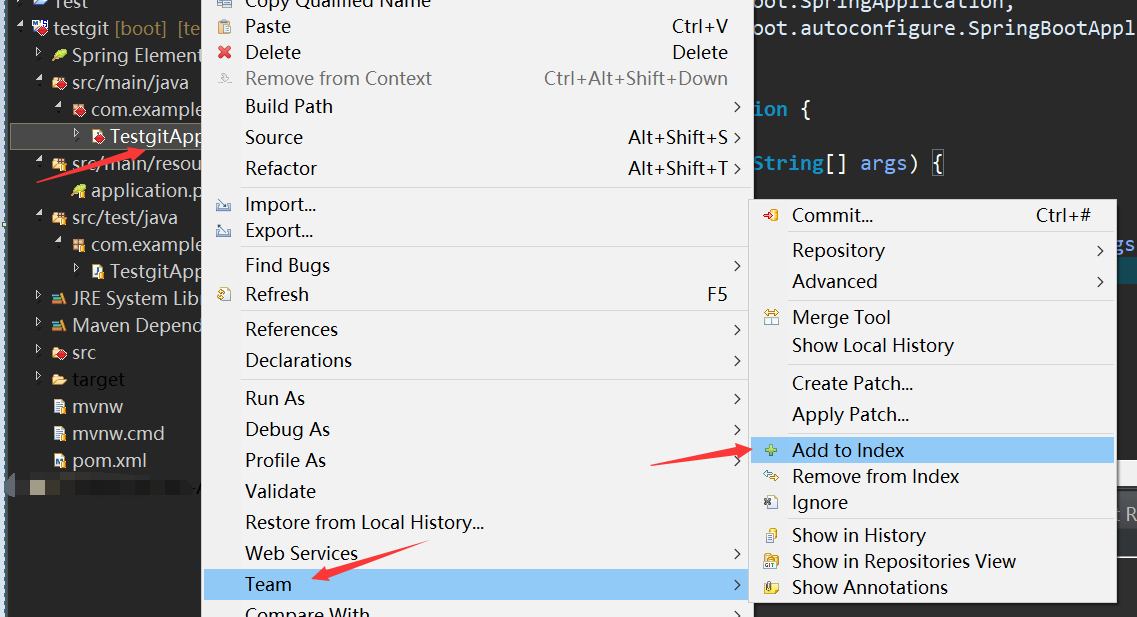Choose Create Patch...
Image resolution: width=1137 pixels, height=617 pixels.
click(x=933, y=384)
